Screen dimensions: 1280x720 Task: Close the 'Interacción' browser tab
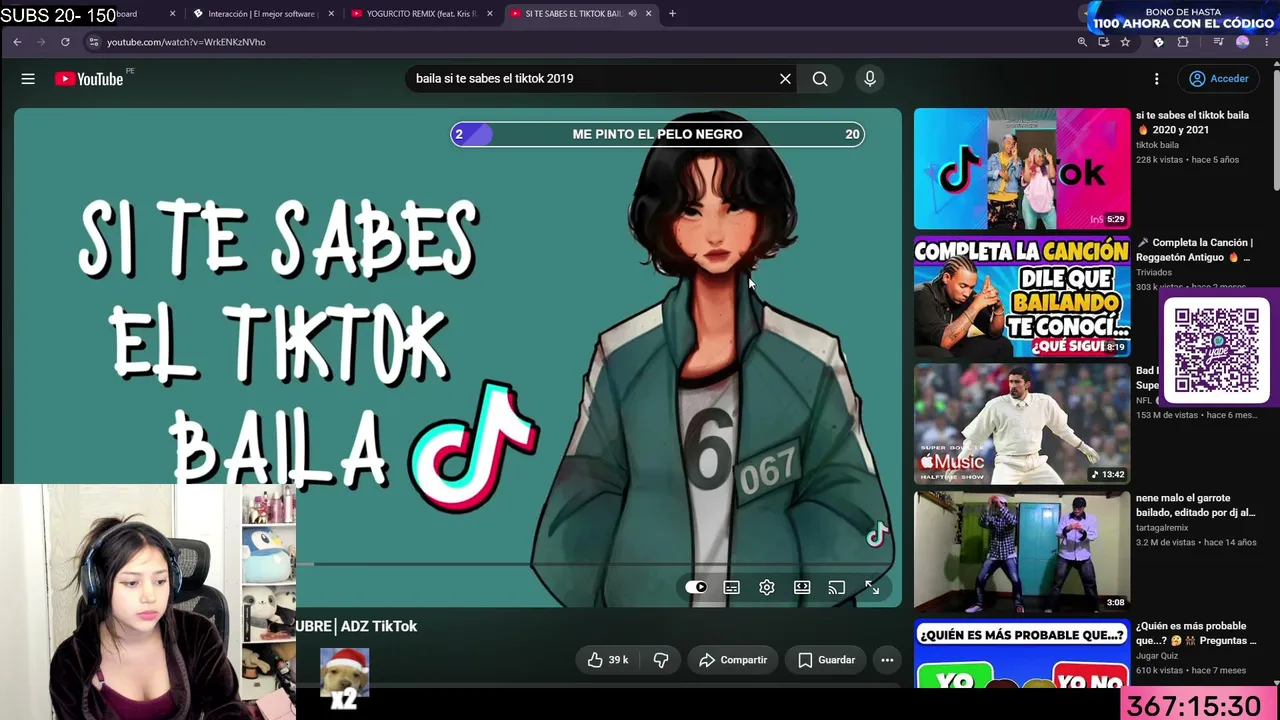tap(331, 14)
